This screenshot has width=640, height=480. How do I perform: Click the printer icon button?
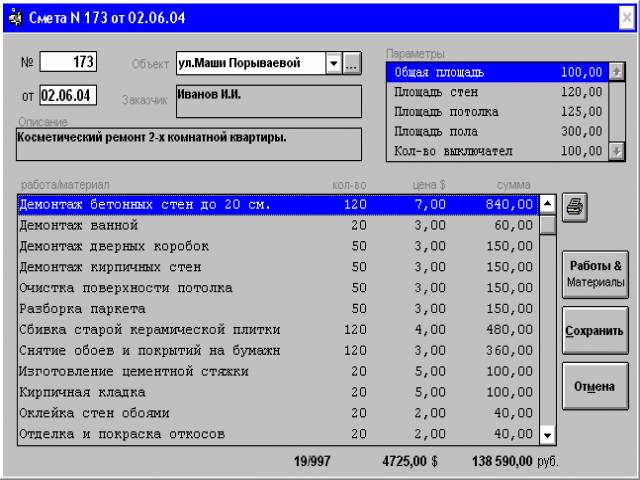575,207
